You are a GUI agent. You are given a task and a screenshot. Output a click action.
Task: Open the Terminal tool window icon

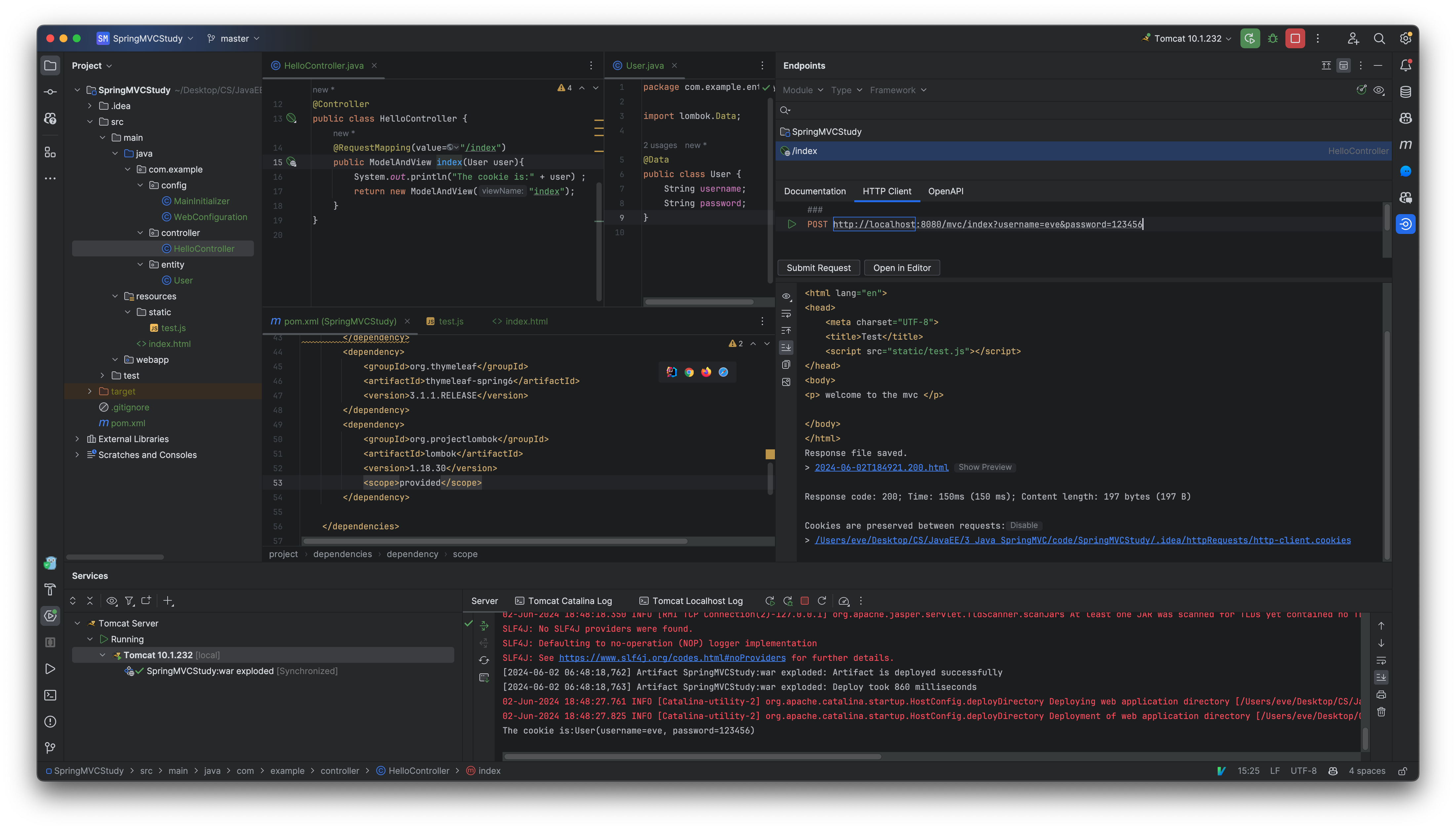pyautogui.click(x=50, y=695)
